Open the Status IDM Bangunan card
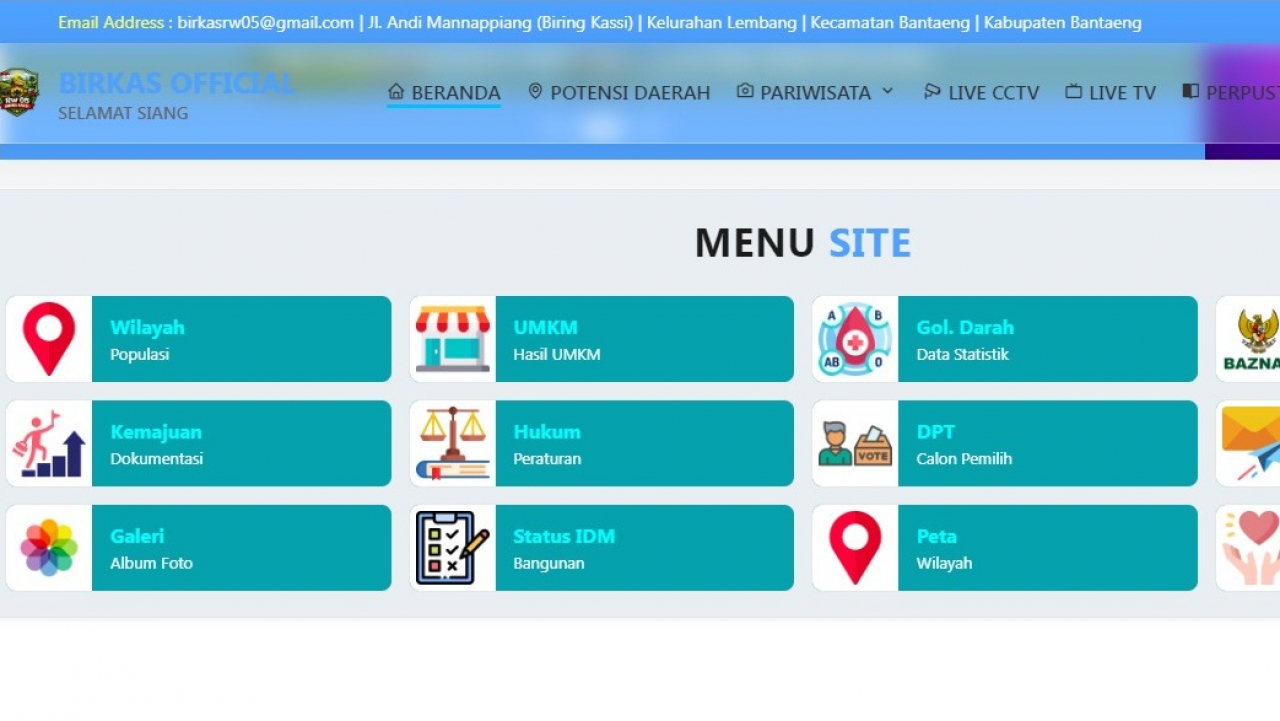 602,548
